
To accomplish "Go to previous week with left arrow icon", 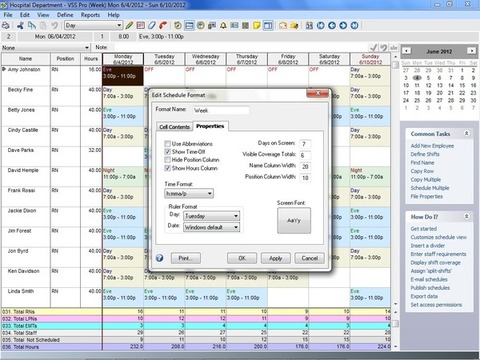I will (332, 25).
